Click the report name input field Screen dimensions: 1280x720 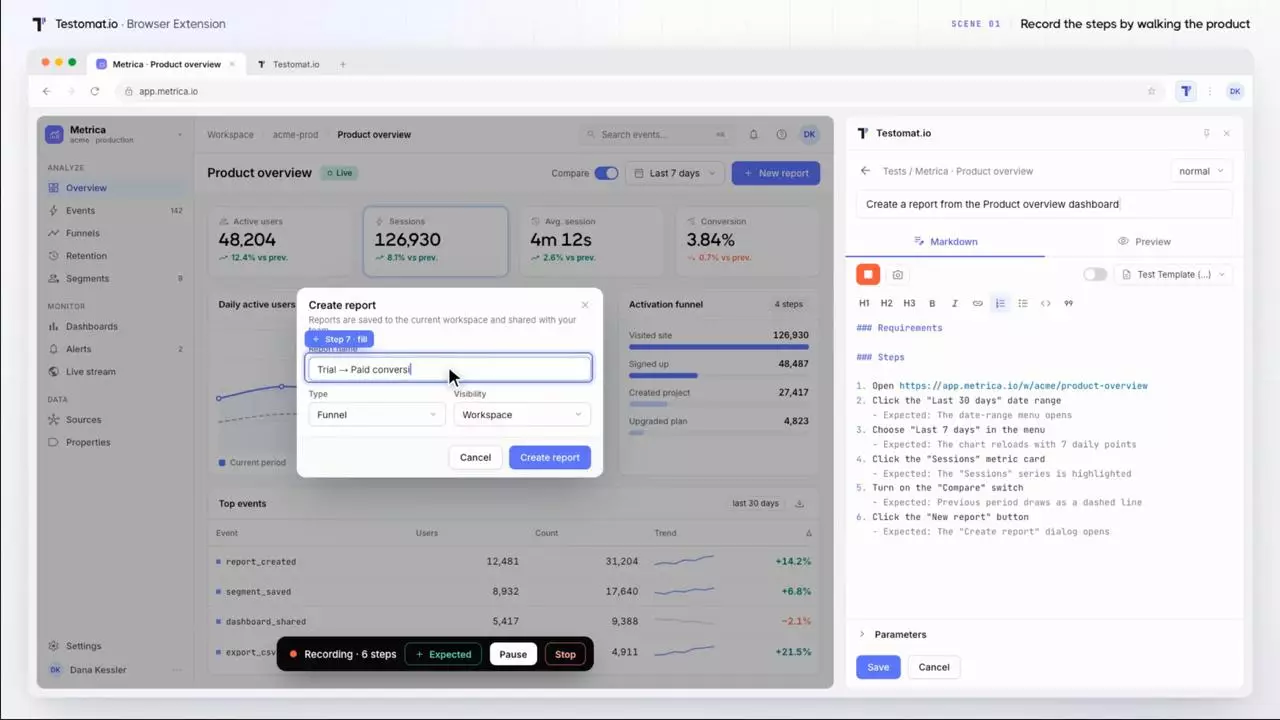[449, 369]
